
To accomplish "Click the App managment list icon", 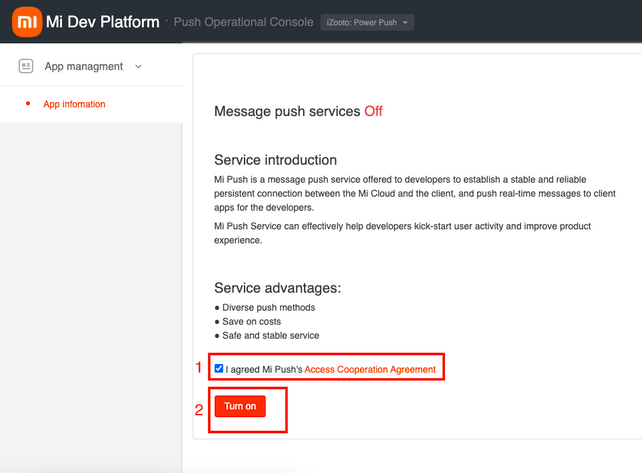I will [26, 66].
